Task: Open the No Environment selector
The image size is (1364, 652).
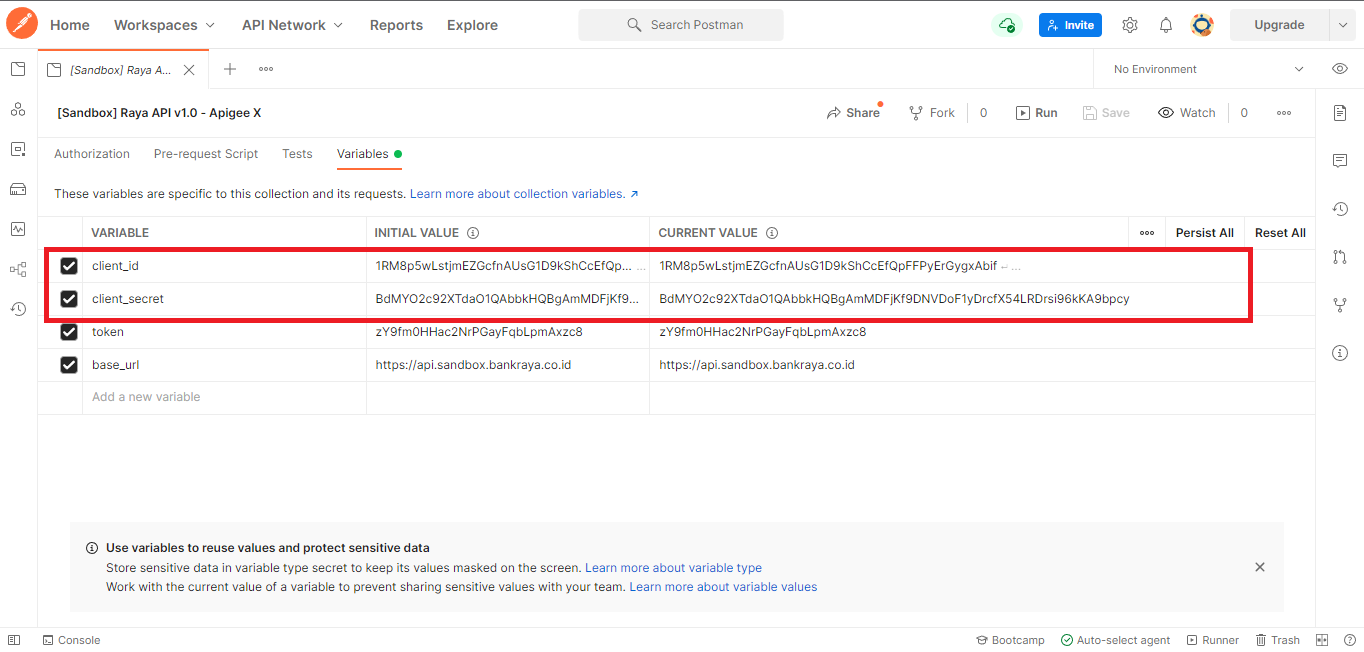Action: tap(1208, 69)
